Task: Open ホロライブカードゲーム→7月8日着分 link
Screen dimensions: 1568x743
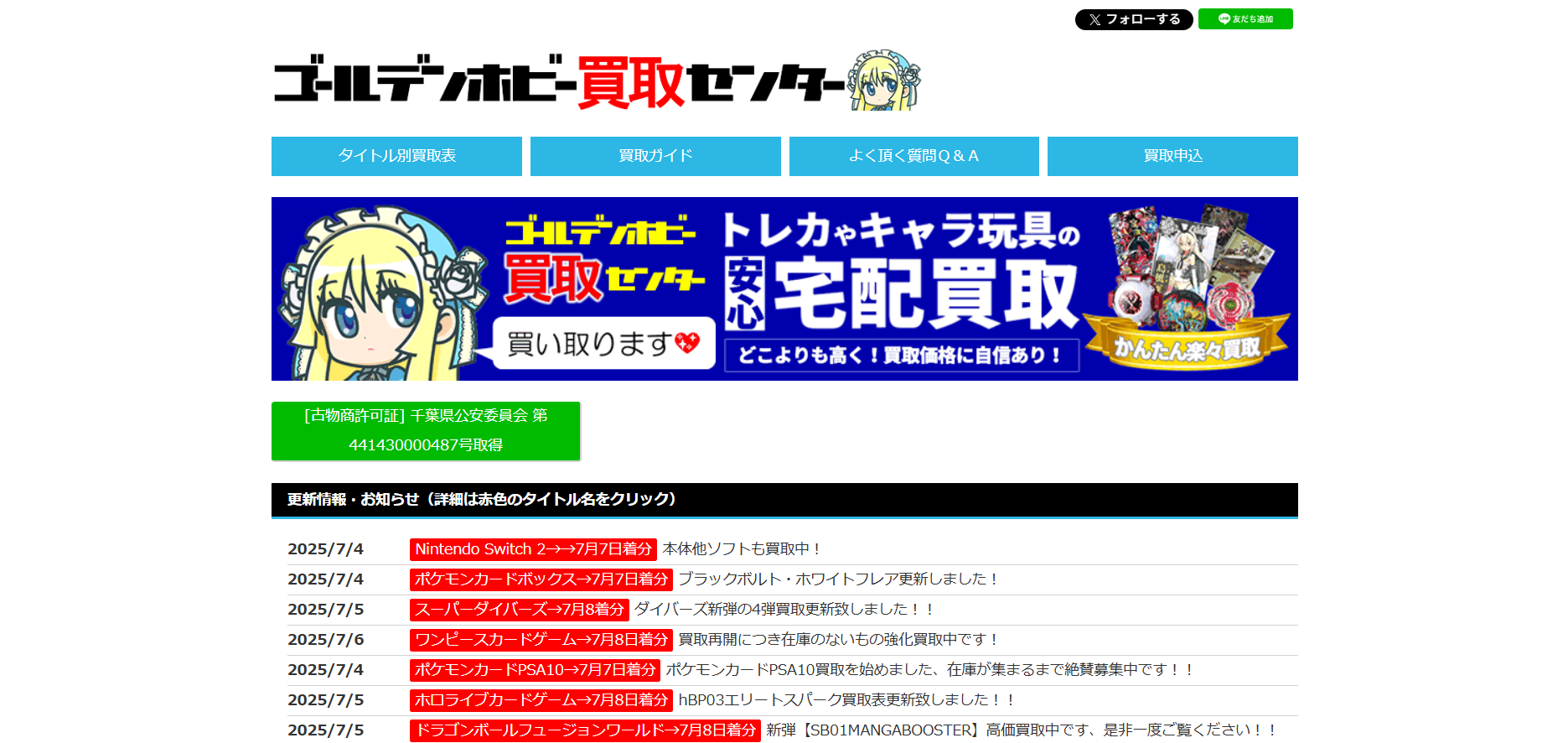Action: 541,700
